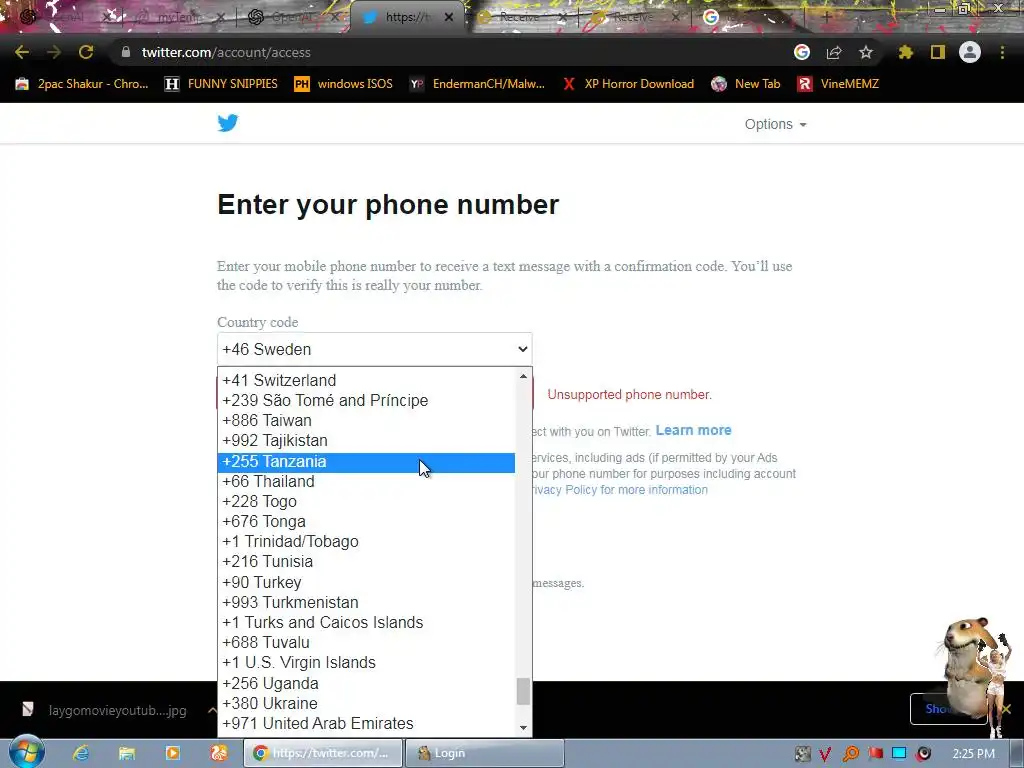Click the Country code select box
Viewport: 1024px width, 768px height.
pos(374,349)
